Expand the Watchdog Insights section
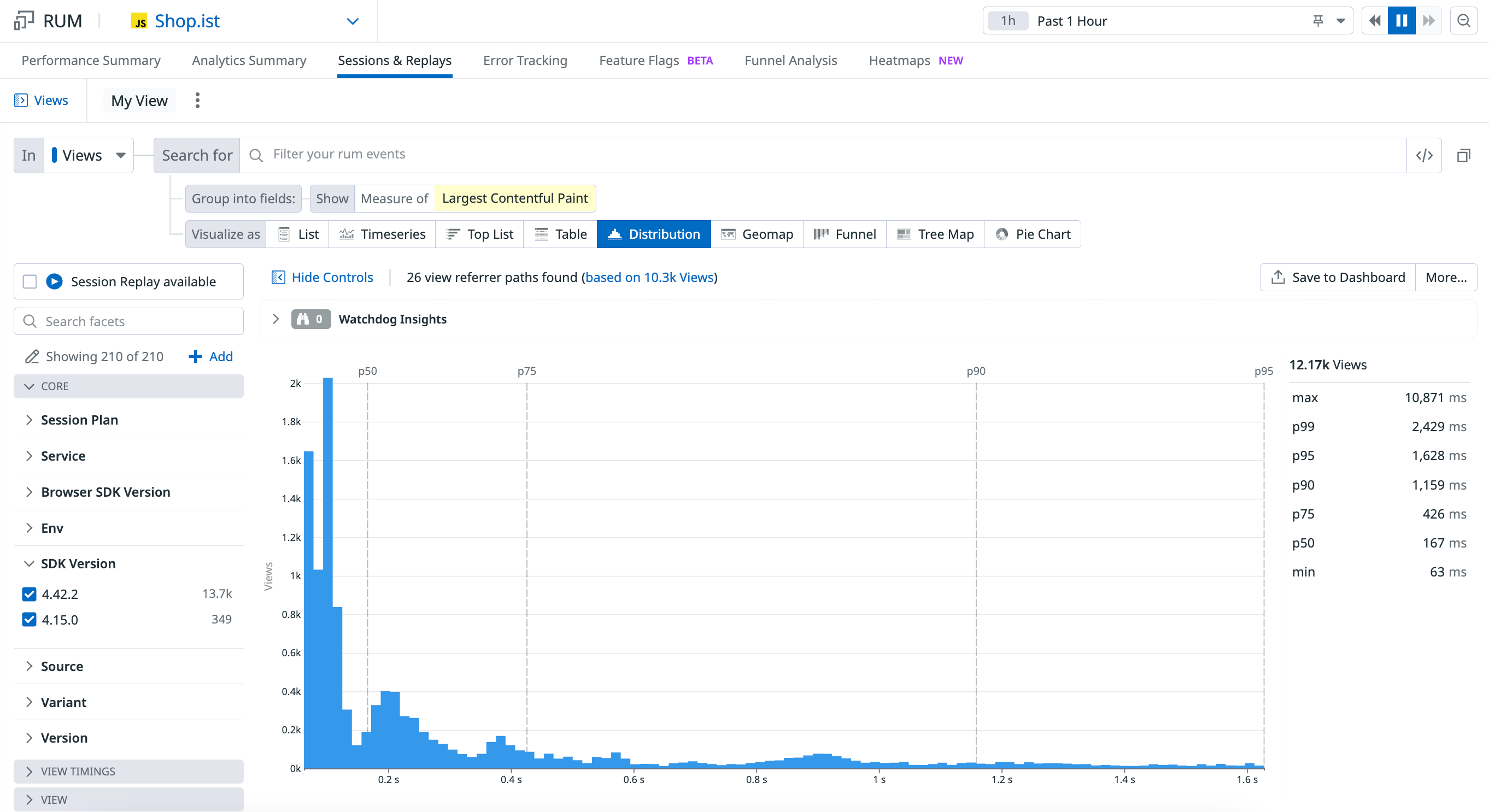The width and height of the screenshot is (1489, 812). (x=275, y=319)
